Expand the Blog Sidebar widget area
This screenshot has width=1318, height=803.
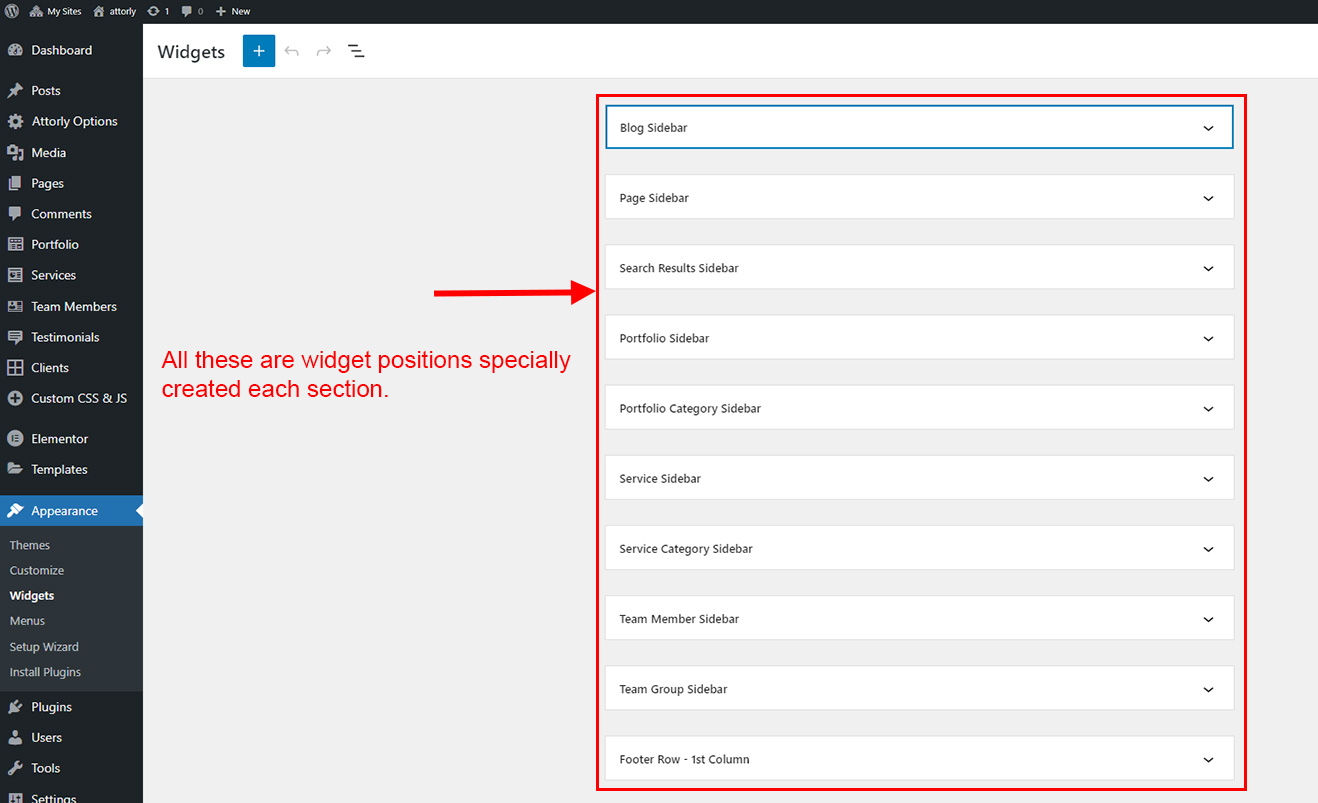tap(1208, 128)
